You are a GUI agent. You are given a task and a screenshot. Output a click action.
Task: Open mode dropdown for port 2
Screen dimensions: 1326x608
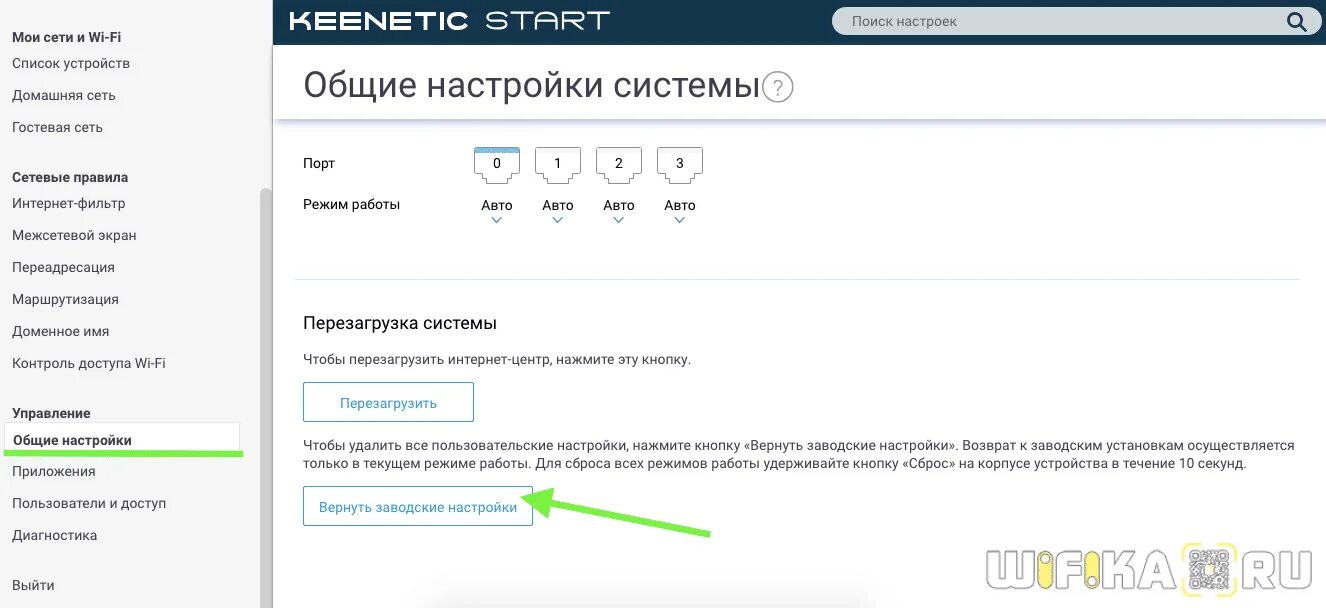tap(619, 211)
